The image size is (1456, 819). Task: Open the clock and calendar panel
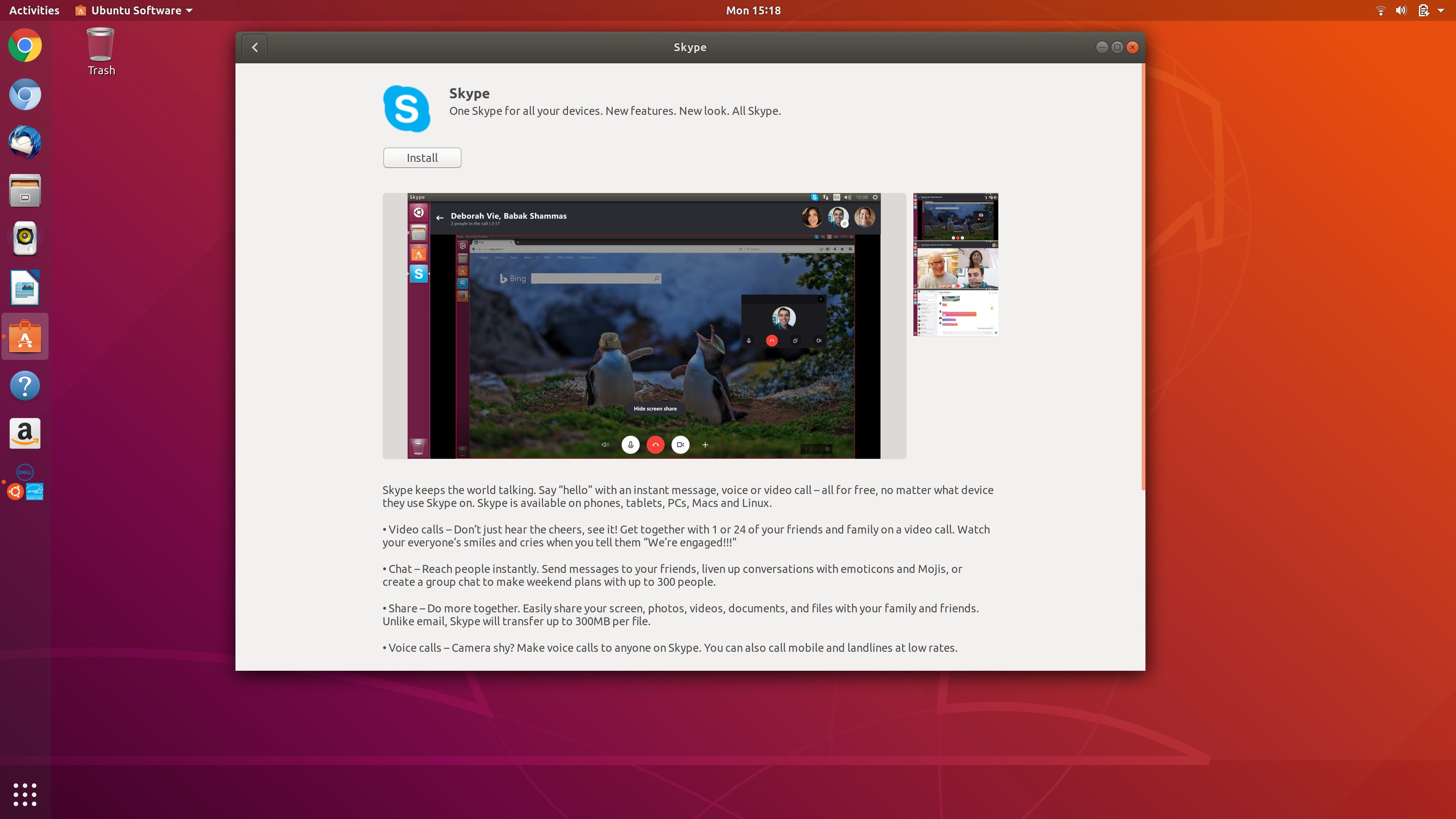(753, 10)
